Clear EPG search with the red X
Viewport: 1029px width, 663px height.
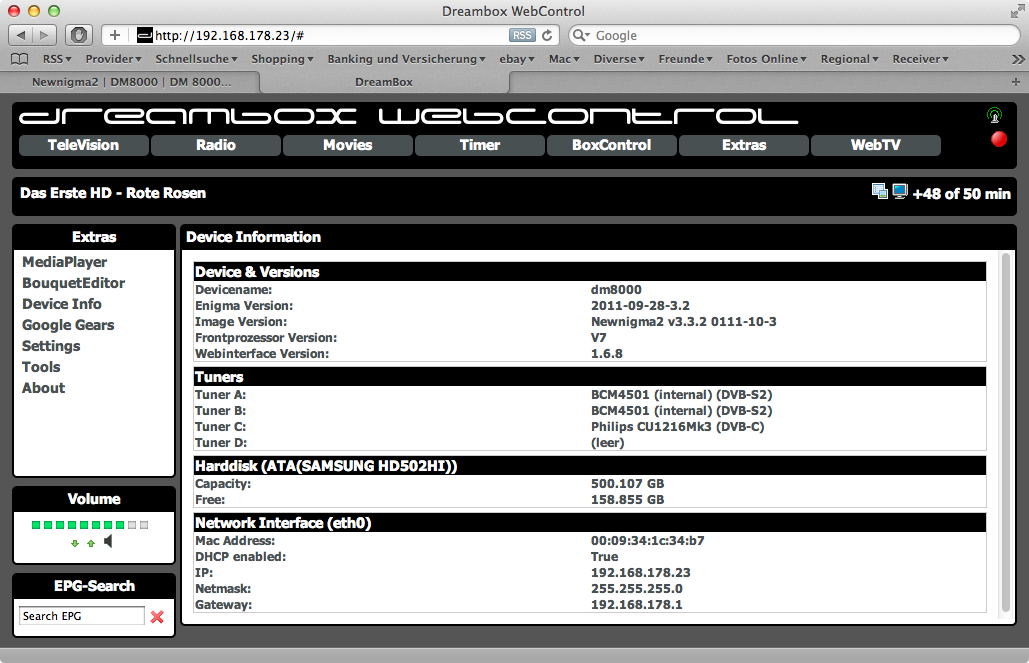(157, 617)
